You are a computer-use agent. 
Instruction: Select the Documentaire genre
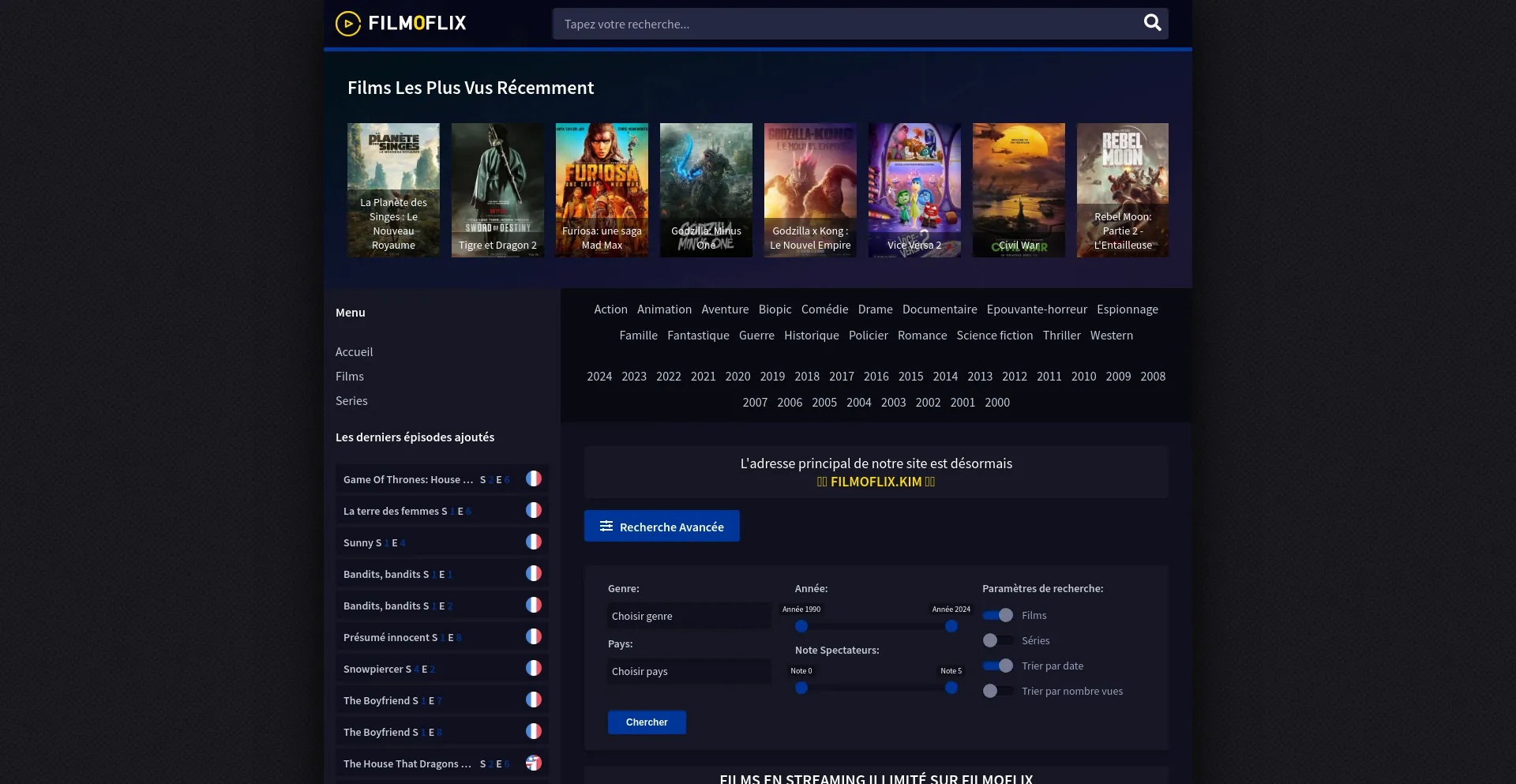click(x=940, y=309)
